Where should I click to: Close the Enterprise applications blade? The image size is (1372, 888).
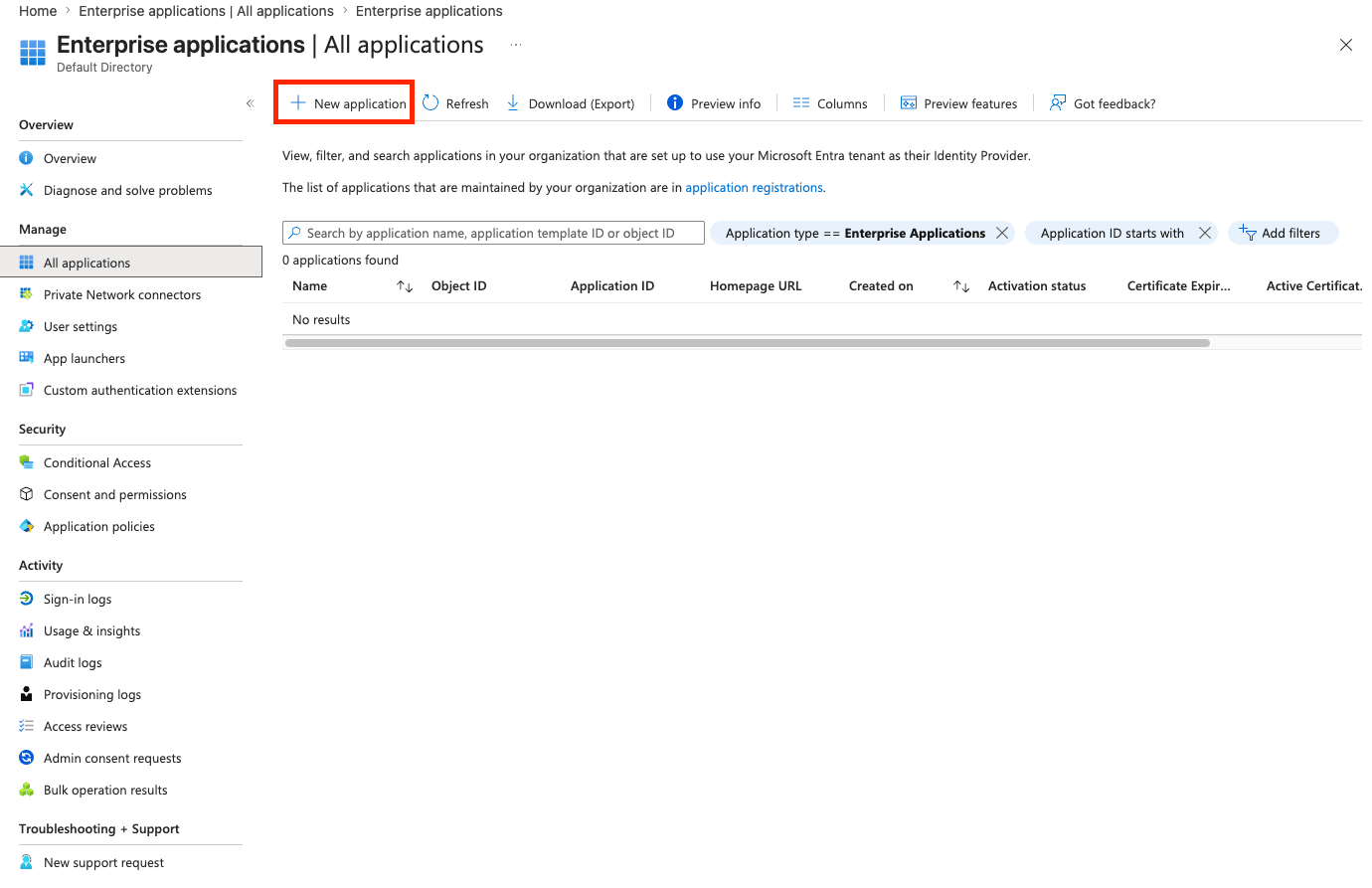(x=1346, y=45)
